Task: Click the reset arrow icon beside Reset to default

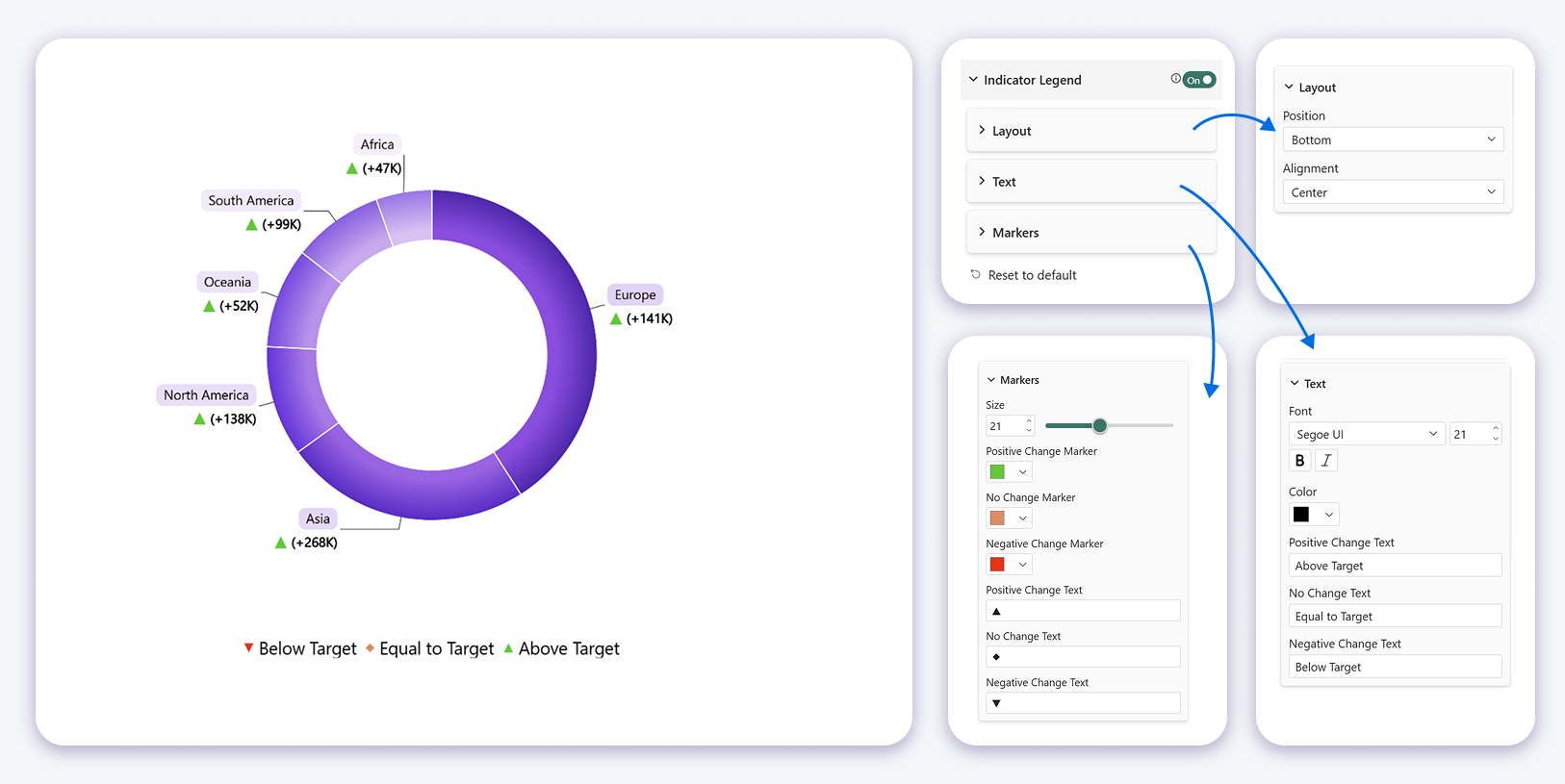Action: point(975,275)
